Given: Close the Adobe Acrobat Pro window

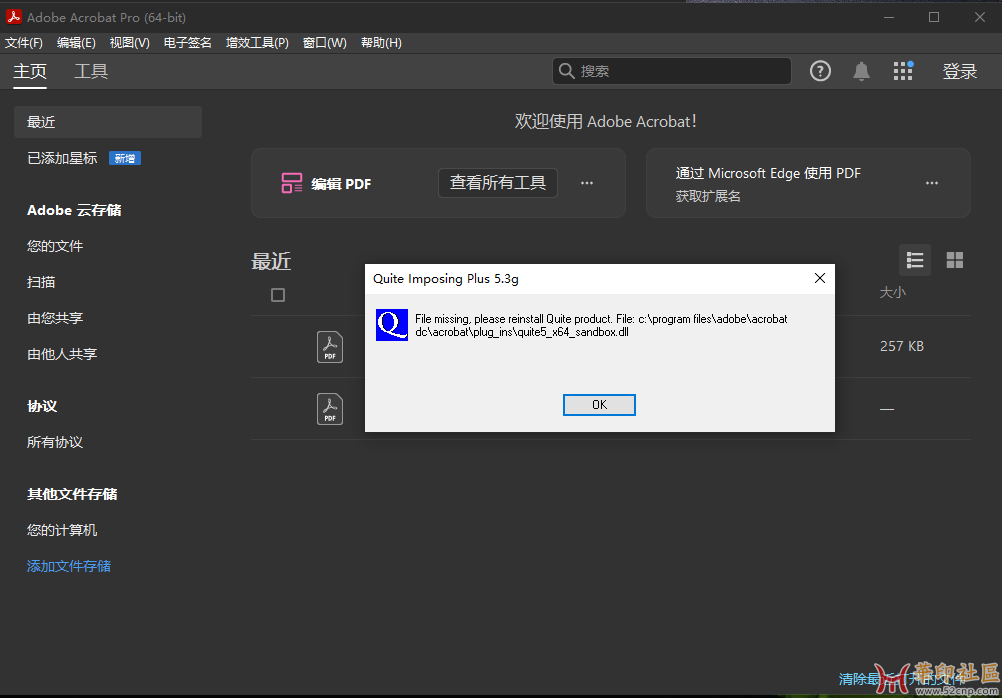Looking at the screenshot, I should pos(979,17).
